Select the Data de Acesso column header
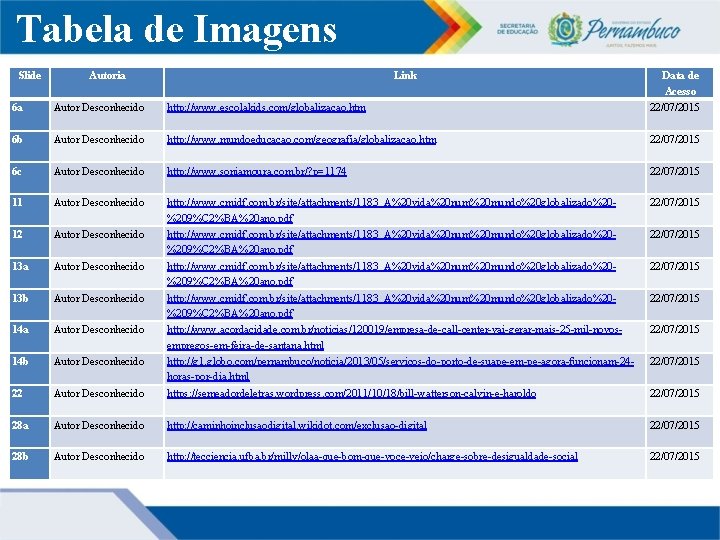 (x=680, y=83)
